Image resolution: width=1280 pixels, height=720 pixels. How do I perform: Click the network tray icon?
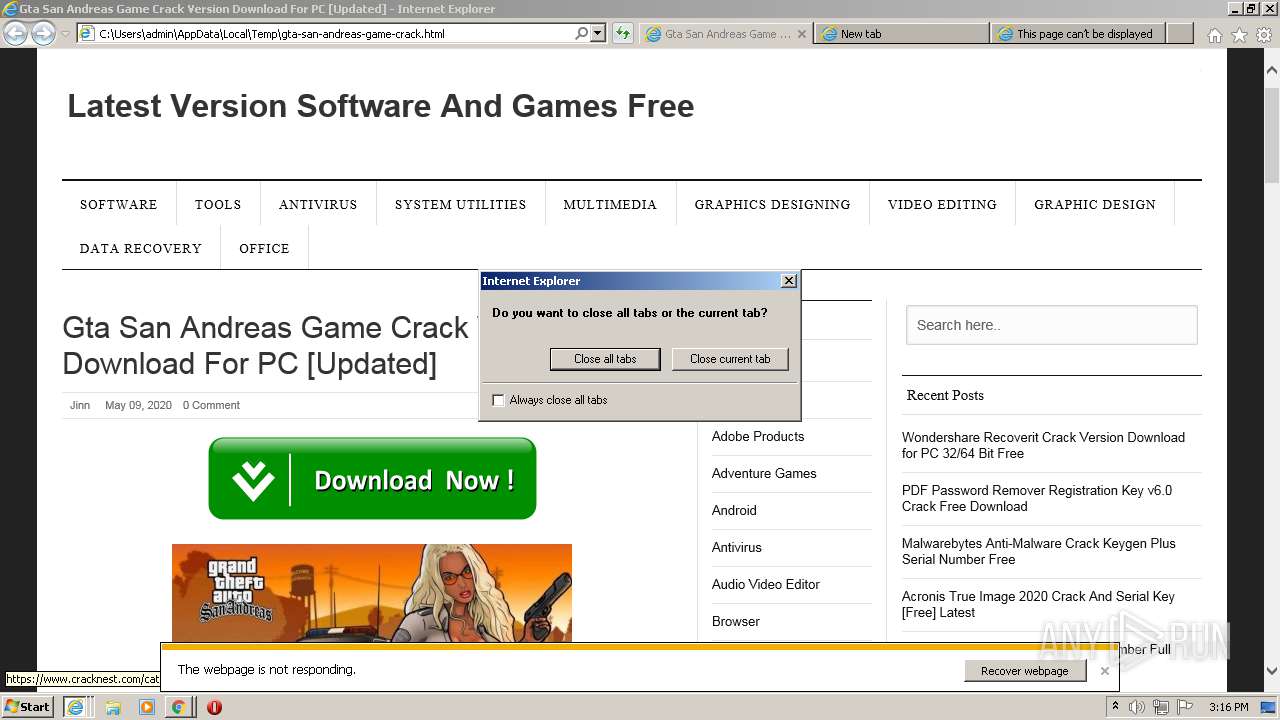pos(1161,707)
